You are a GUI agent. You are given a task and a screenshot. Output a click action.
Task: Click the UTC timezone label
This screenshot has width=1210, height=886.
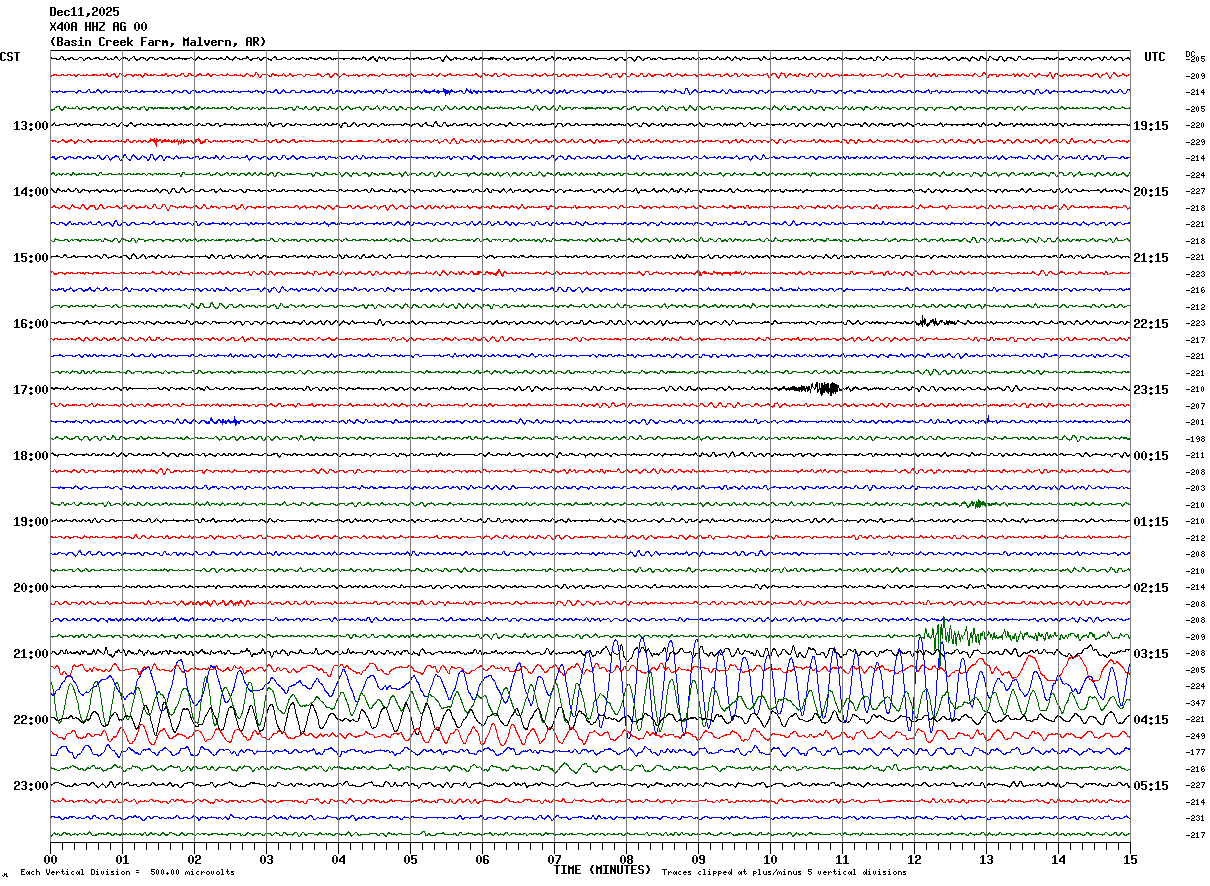click(x=1154, y=57)
